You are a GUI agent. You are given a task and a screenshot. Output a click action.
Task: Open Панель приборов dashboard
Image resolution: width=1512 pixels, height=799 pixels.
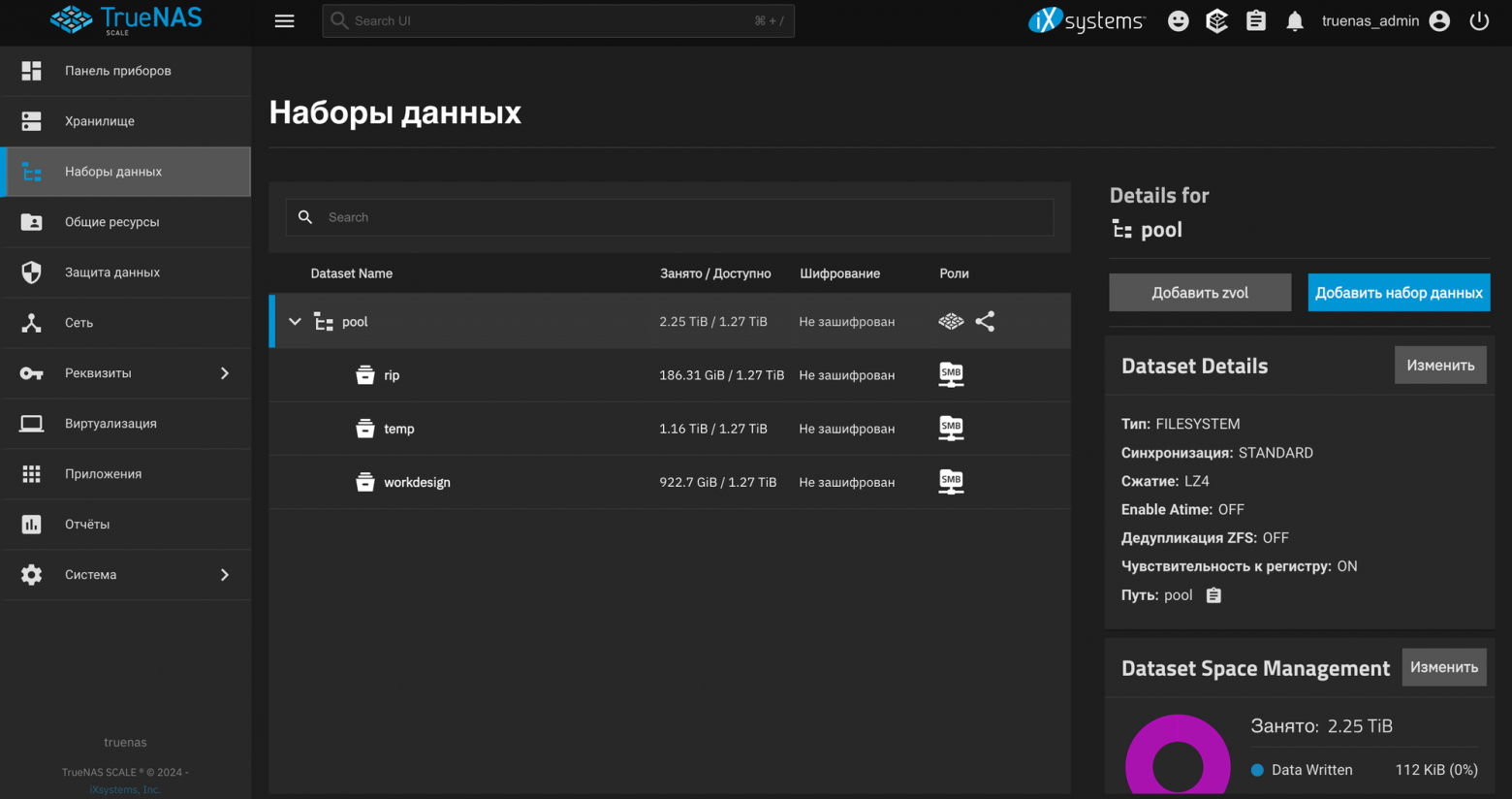tap(126, 71)
